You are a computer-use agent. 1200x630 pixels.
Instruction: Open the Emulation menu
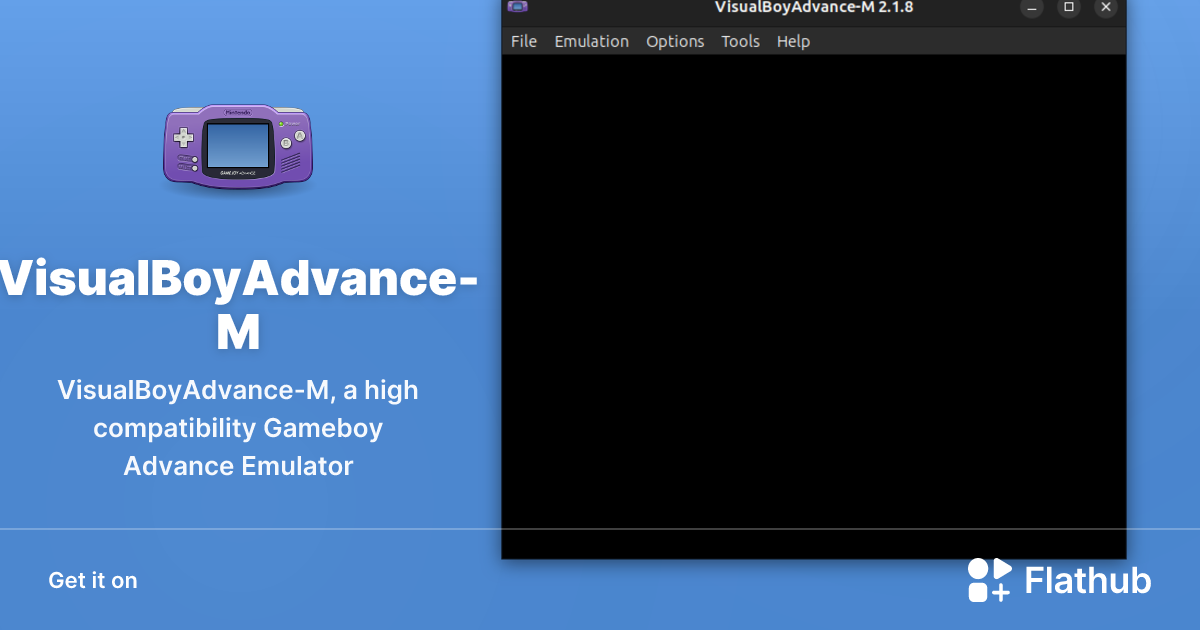[591, 41]
